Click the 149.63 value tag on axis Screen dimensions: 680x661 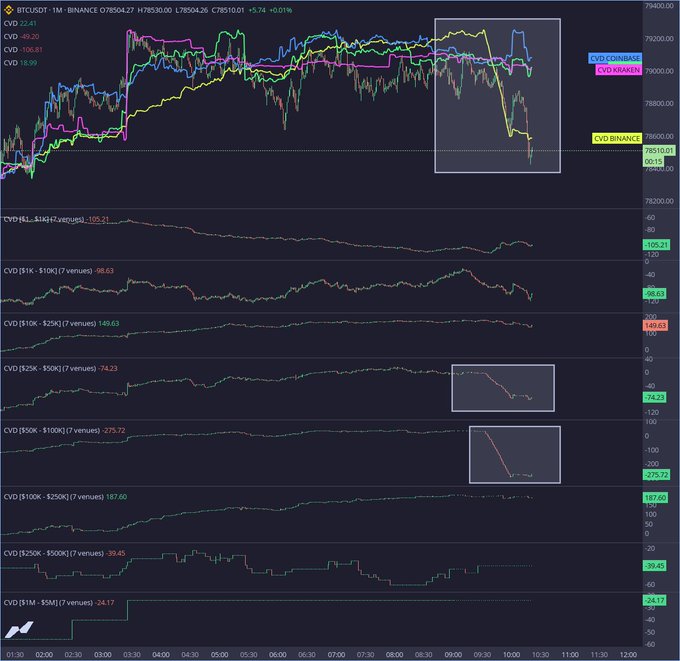point(655,325)
